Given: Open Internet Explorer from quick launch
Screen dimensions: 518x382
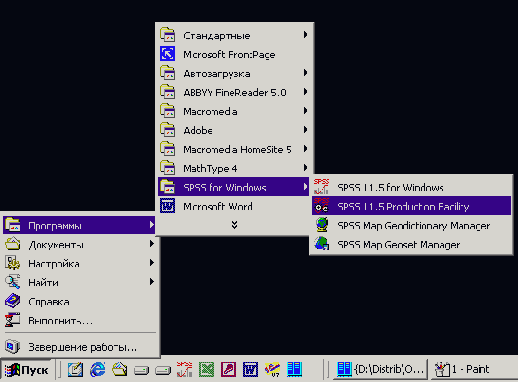Looking at the screenshot, I should [x=98, y=369].
